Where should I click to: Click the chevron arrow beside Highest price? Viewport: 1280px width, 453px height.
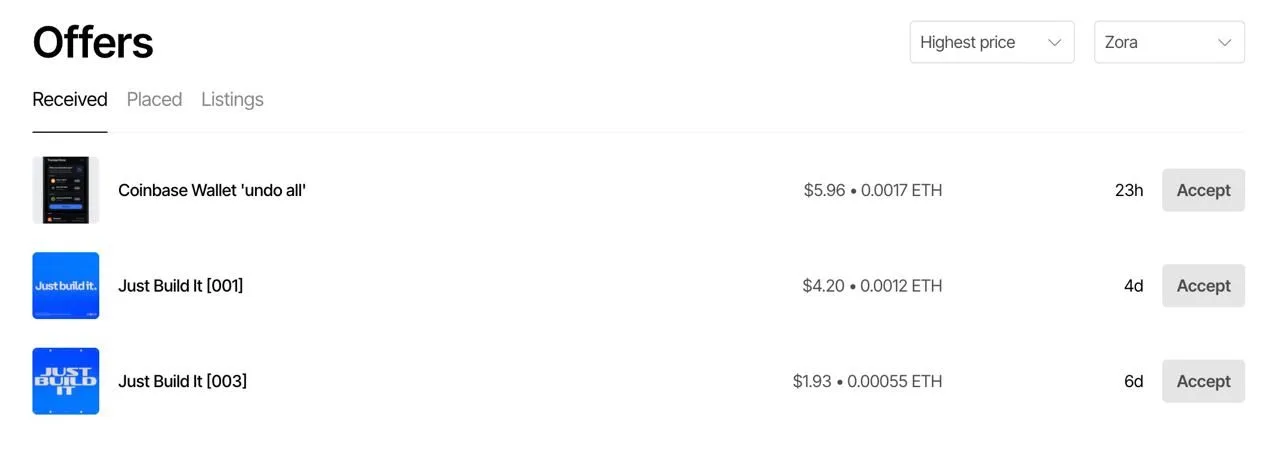[1054, 42]
